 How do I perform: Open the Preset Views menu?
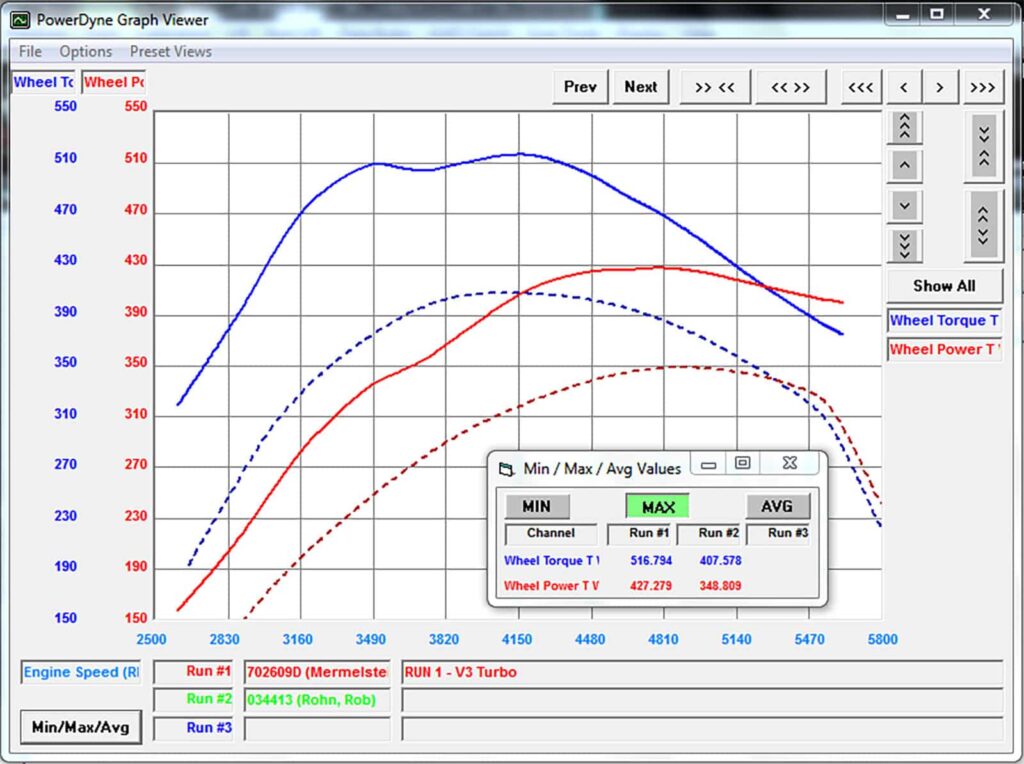(170, 52)
